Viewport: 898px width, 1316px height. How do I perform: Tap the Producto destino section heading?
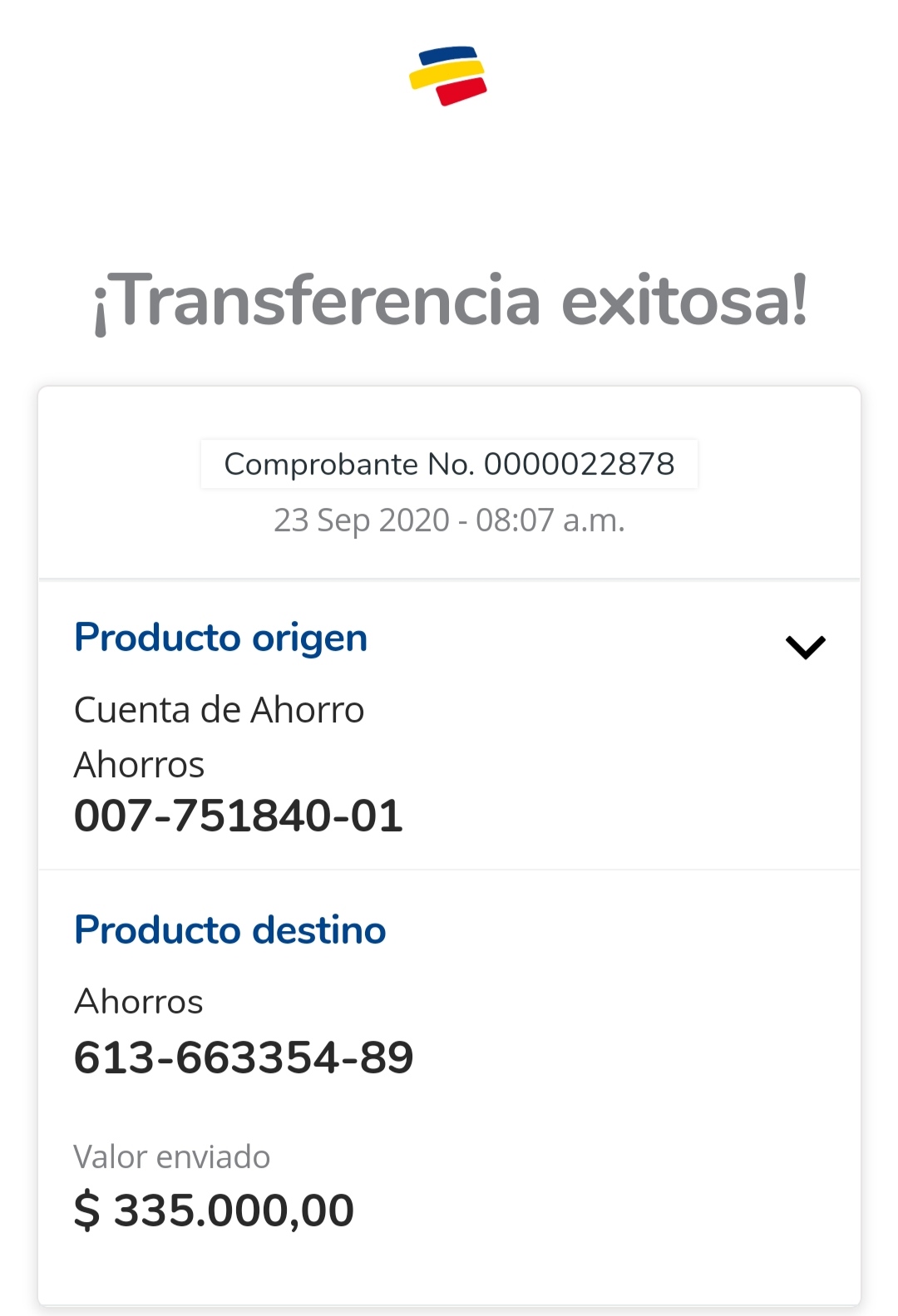[230, 929]
